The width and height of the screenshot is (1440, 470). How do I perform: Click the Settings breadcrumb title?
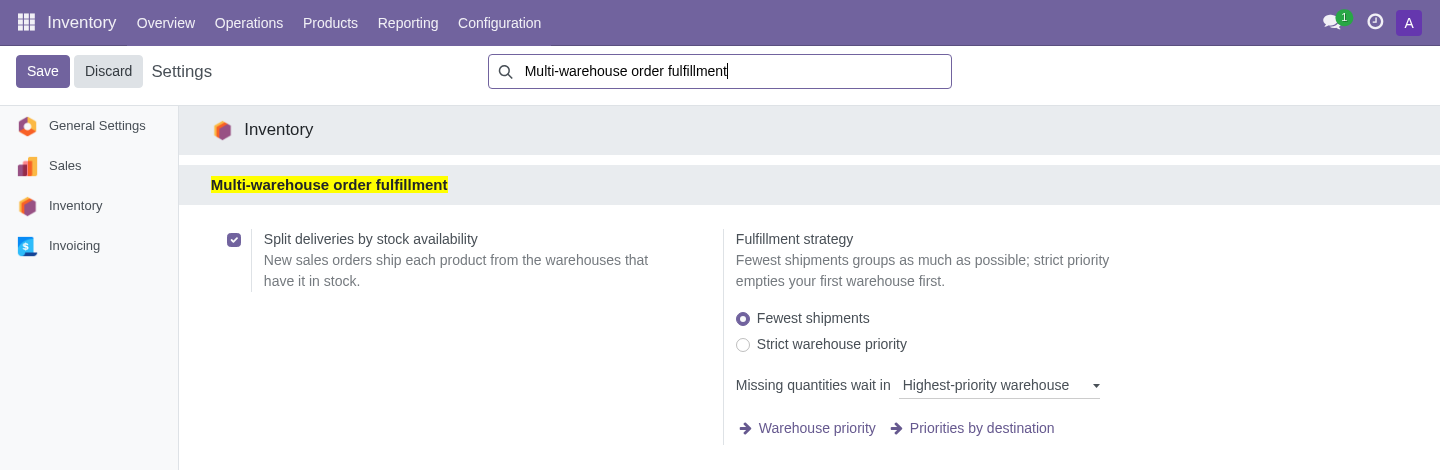(x=182, y=72)
